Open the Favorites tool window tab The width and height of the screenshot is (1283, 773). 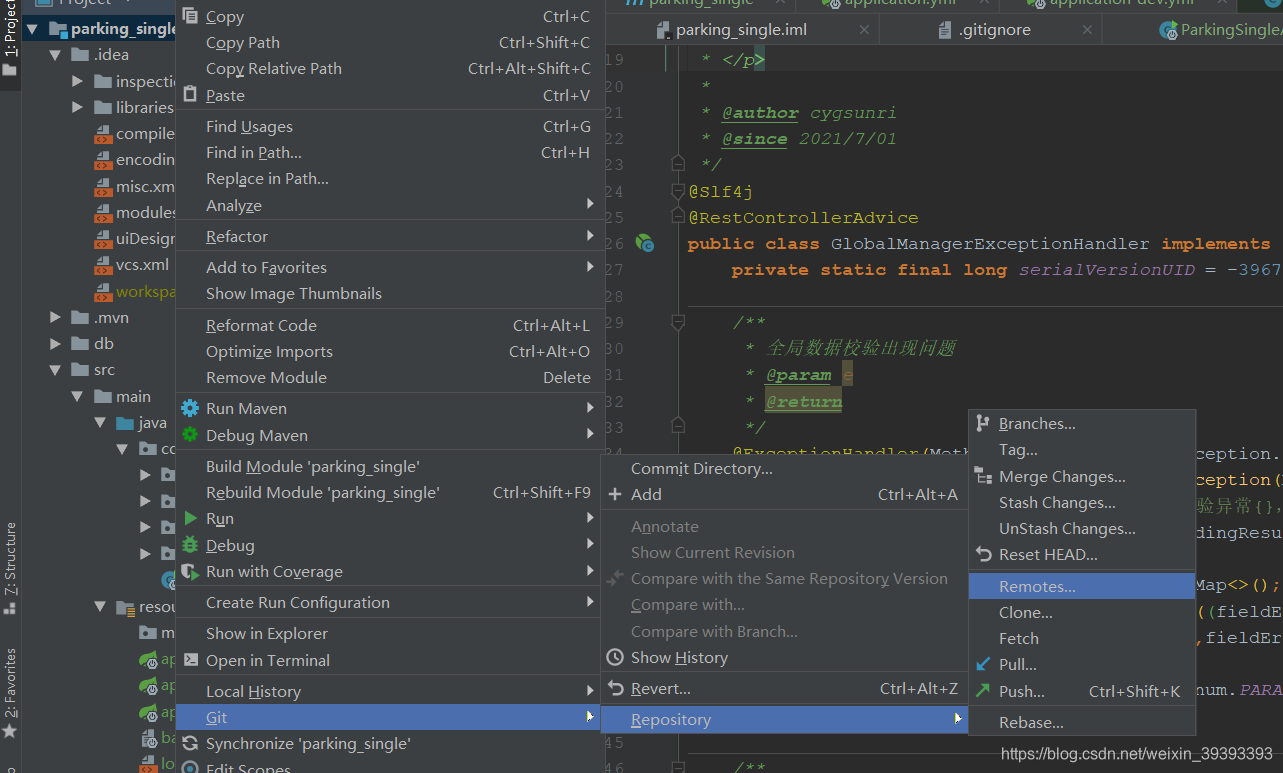(10, 693)
